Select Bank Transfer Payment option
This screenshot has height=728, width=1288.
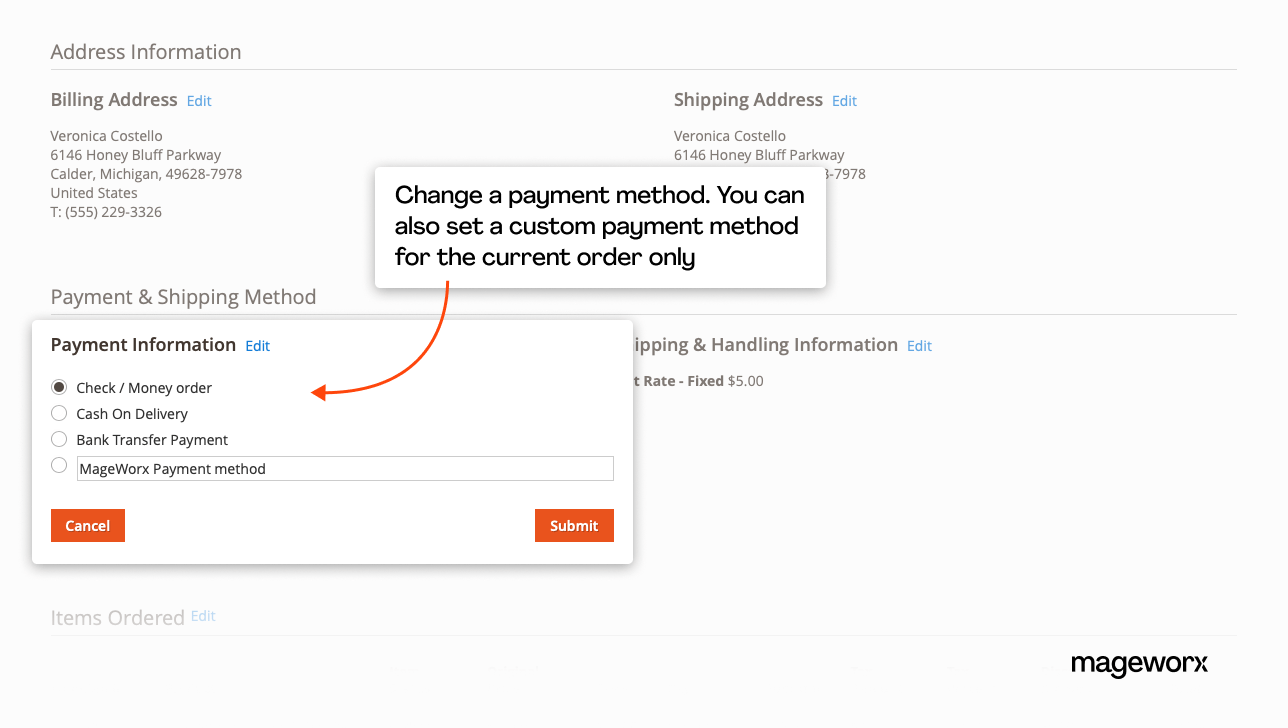click(58, 439)
